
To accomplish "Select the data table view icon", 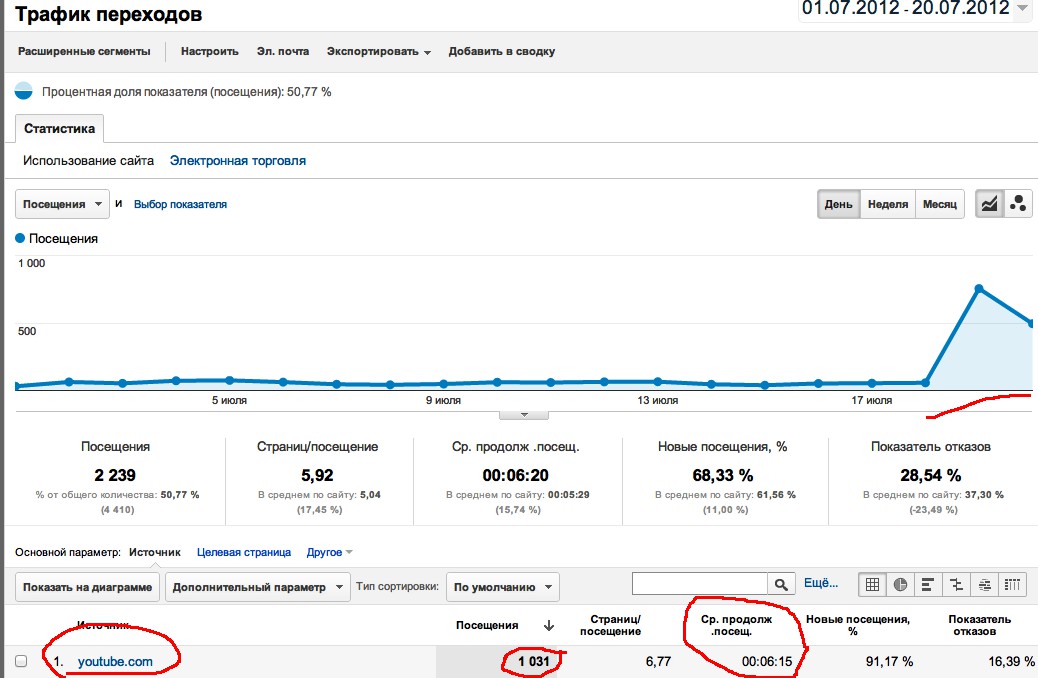I will click(873, 585).
